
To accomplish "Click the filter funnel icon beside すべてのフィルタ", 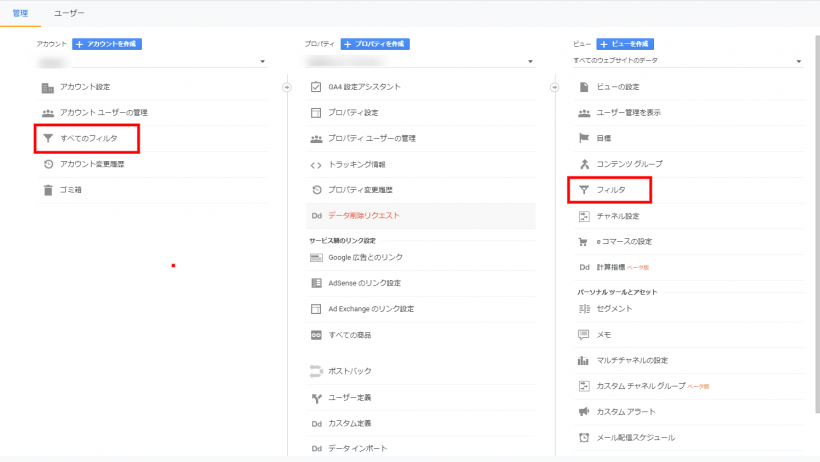I will click(47, 138).
